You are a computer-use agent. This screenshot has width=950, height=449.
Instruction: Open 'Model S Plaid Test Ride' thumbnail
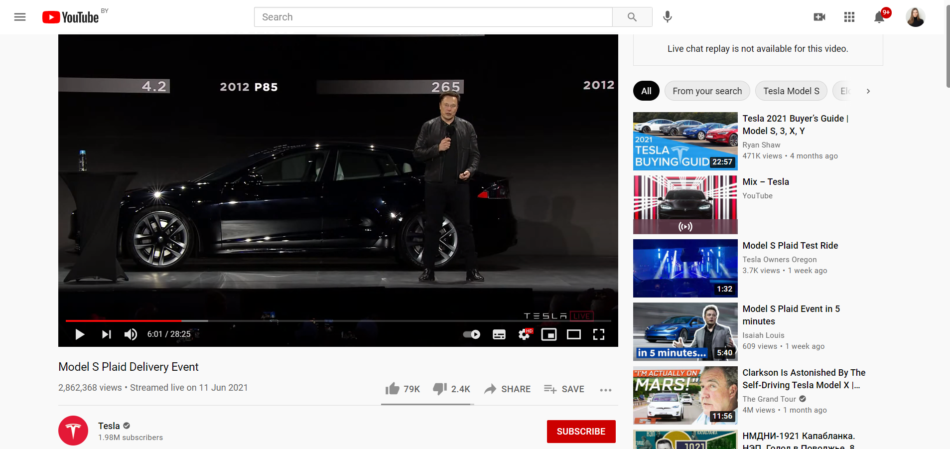[x=684, y=268]
